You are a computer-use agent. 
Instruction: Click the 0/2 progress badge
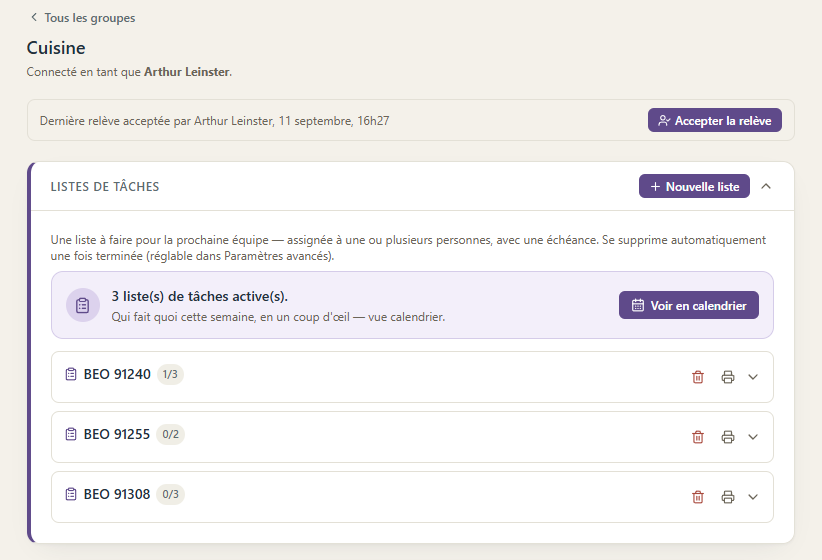(170, 434)
